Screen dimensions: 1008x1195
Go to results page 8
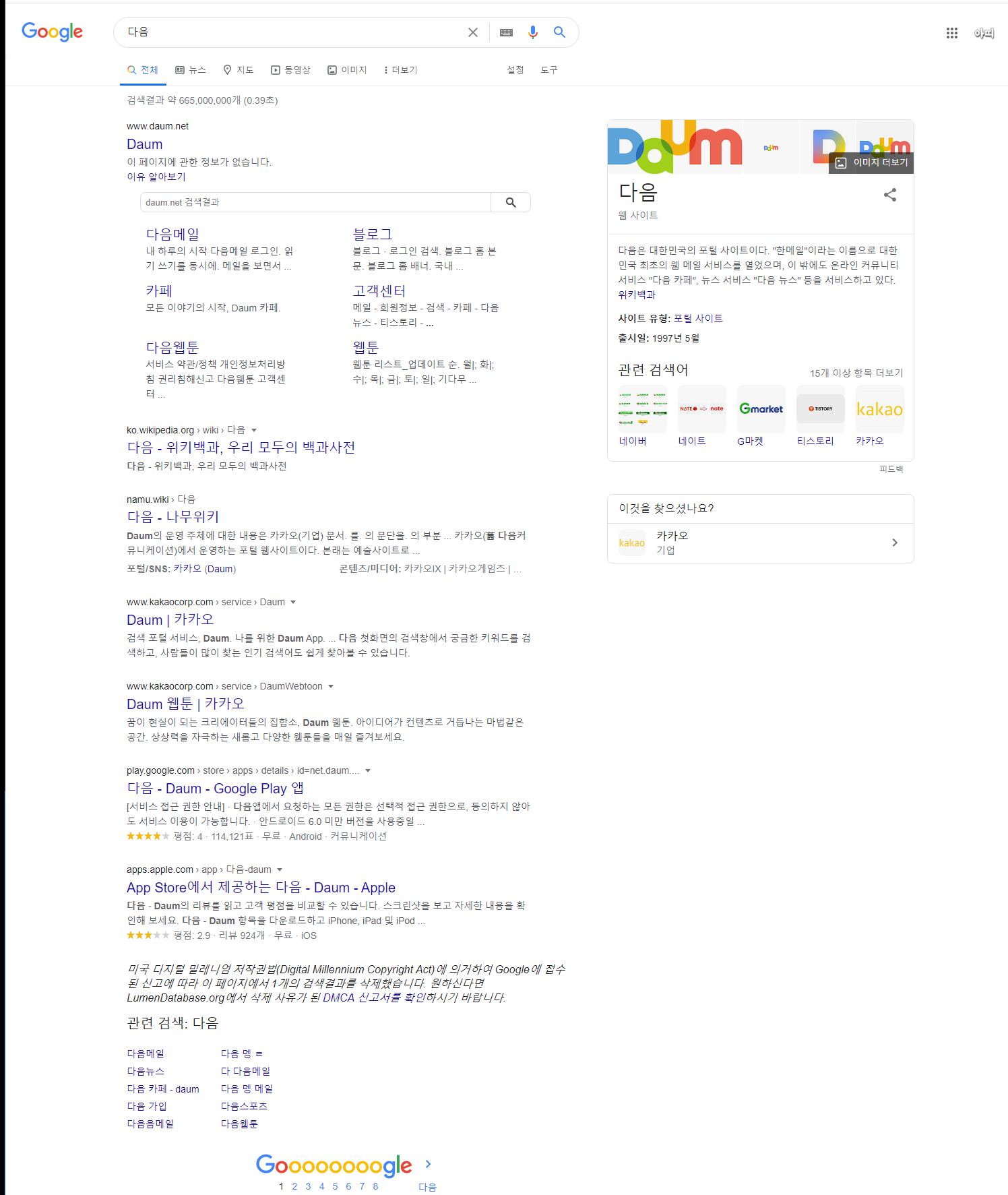[x=375, y=1186]
